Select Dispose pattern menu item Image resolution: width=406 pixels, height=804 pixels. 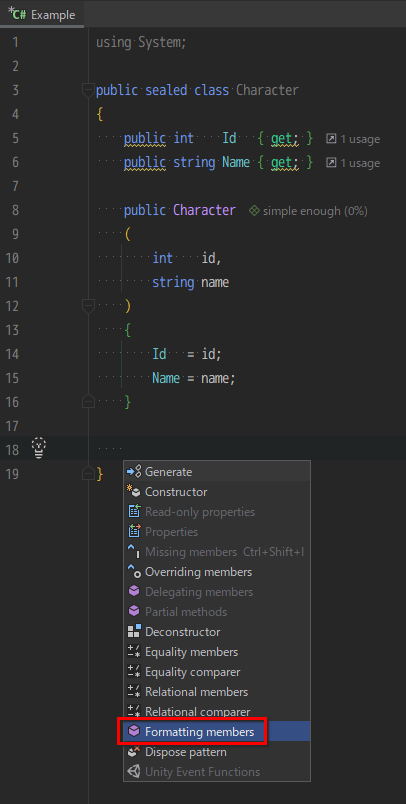pyautogui.click(x=217, y=752)
